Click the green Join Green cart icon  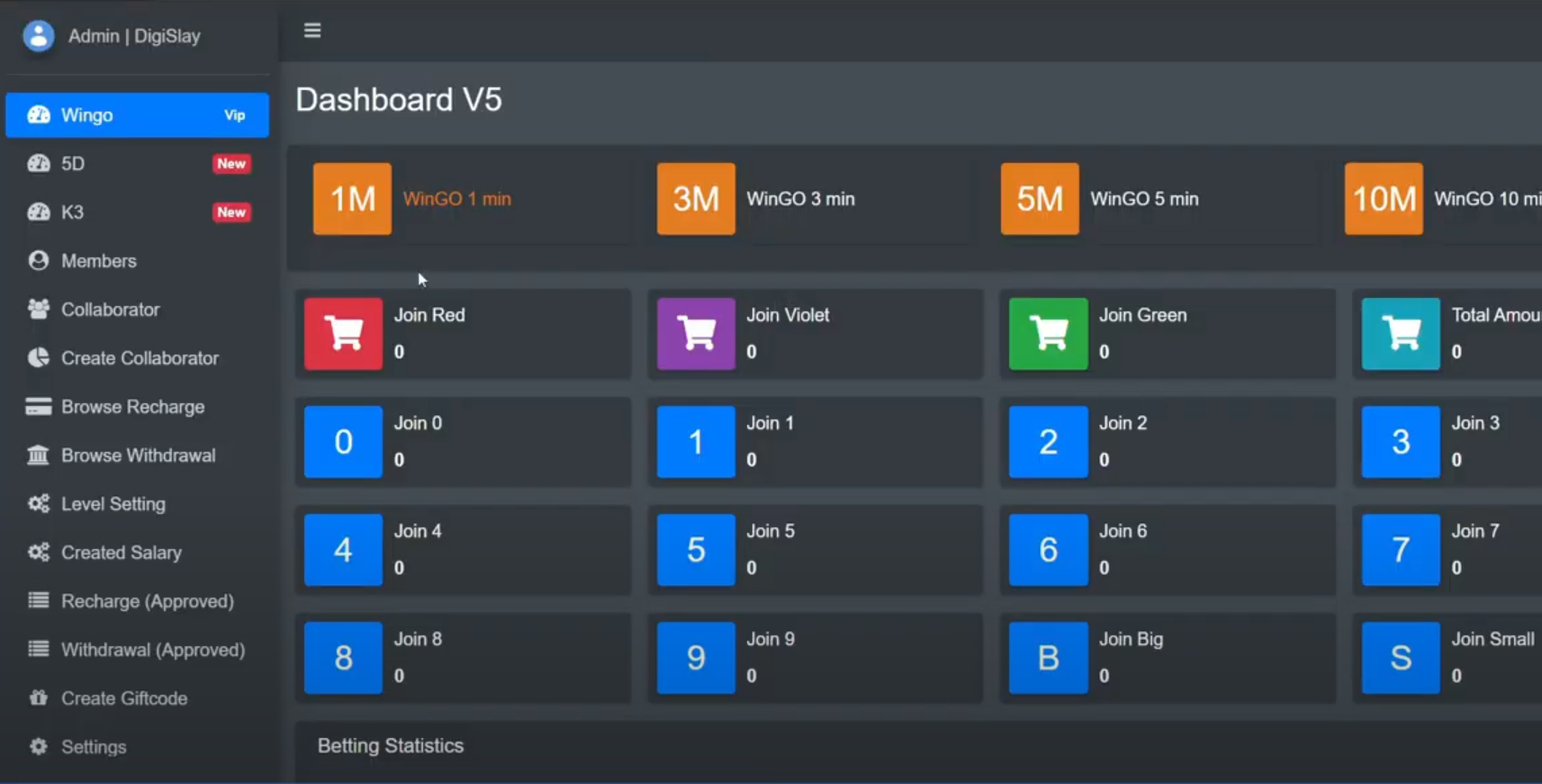click(x=1048, y=334)
